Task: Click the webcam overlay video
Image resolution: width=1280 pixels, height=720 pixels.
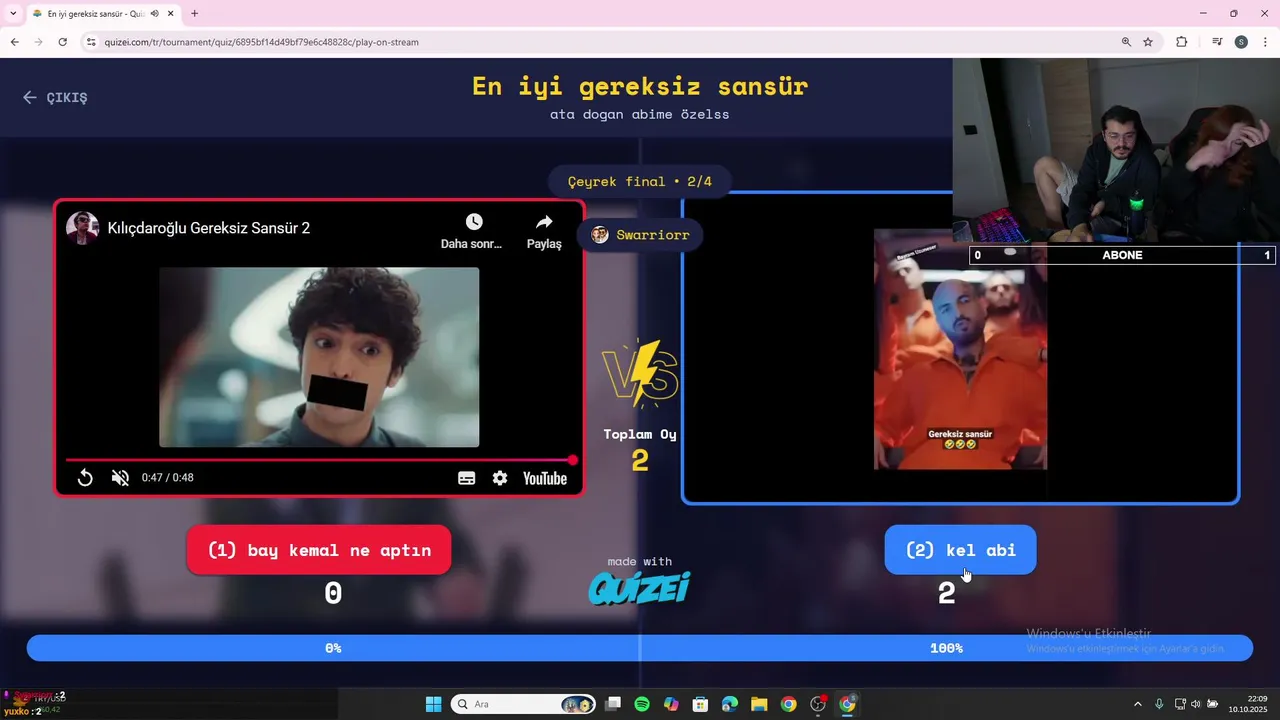Action: (1116, 150)
